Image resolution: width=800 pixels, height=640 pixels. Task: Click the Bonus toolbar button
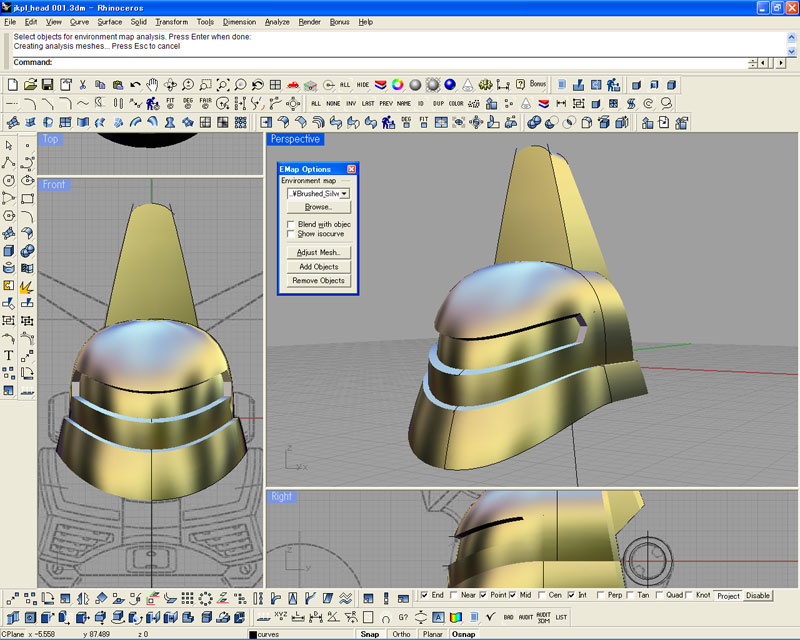coord(538,85)
